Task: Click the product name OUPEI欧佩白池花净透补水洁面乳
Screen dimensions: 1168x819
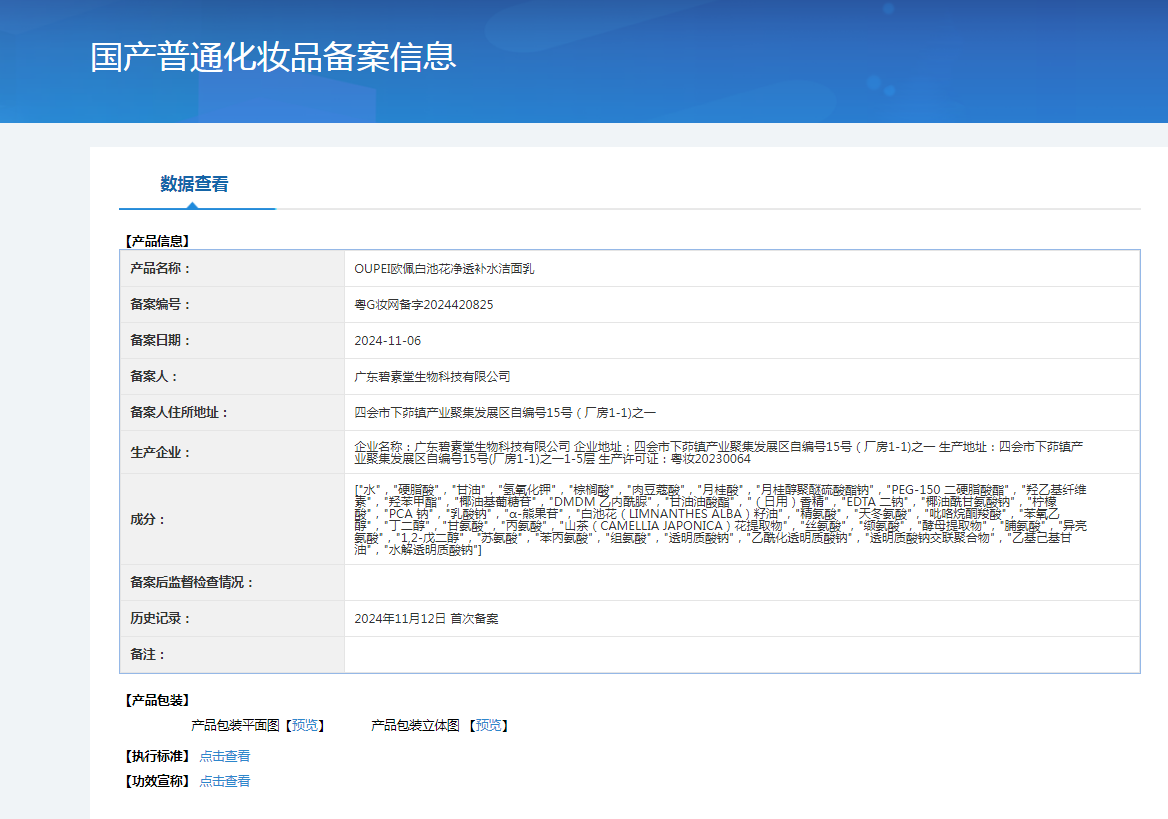Action: point(444,269)
